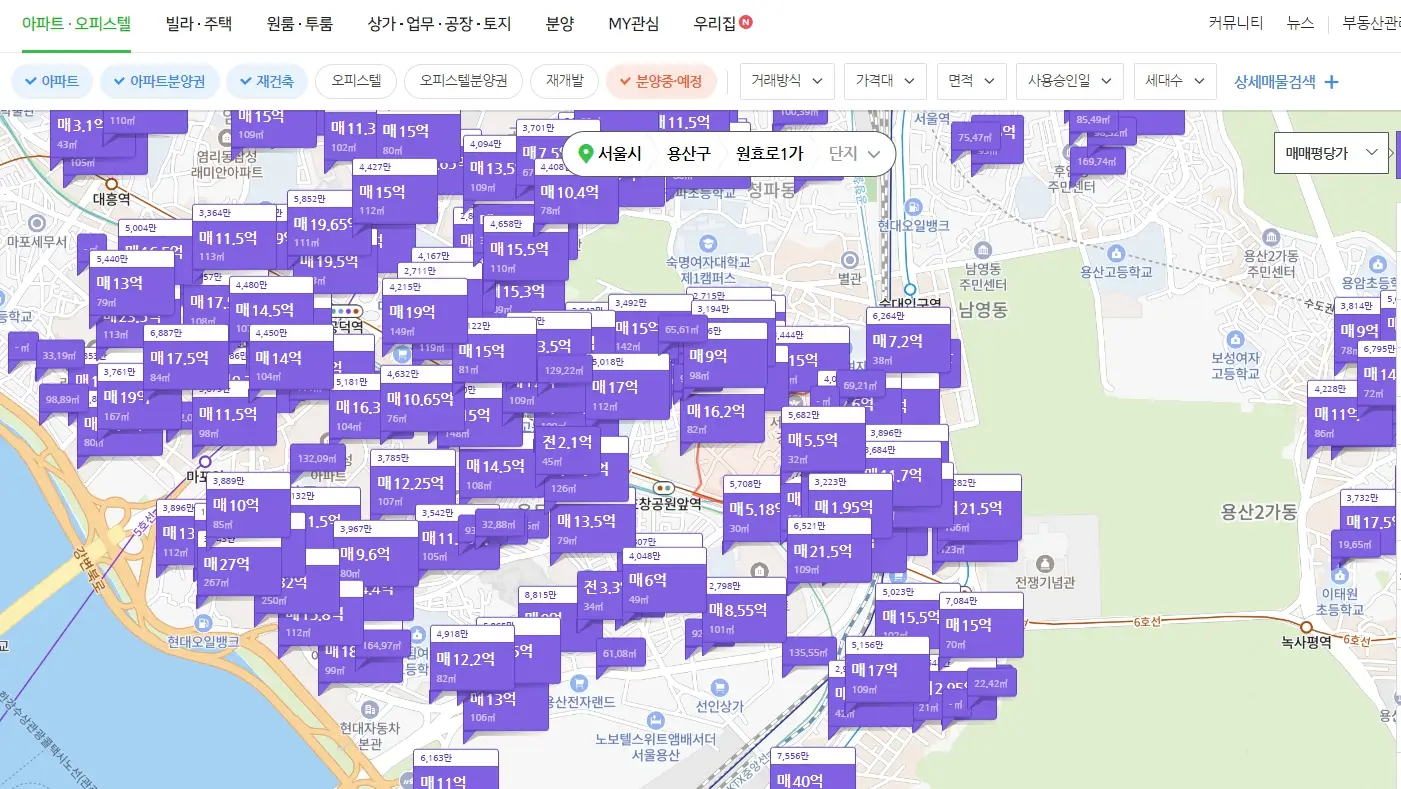
Task: Go to the 뉴스 page
Action: [x=1299, y=25]
